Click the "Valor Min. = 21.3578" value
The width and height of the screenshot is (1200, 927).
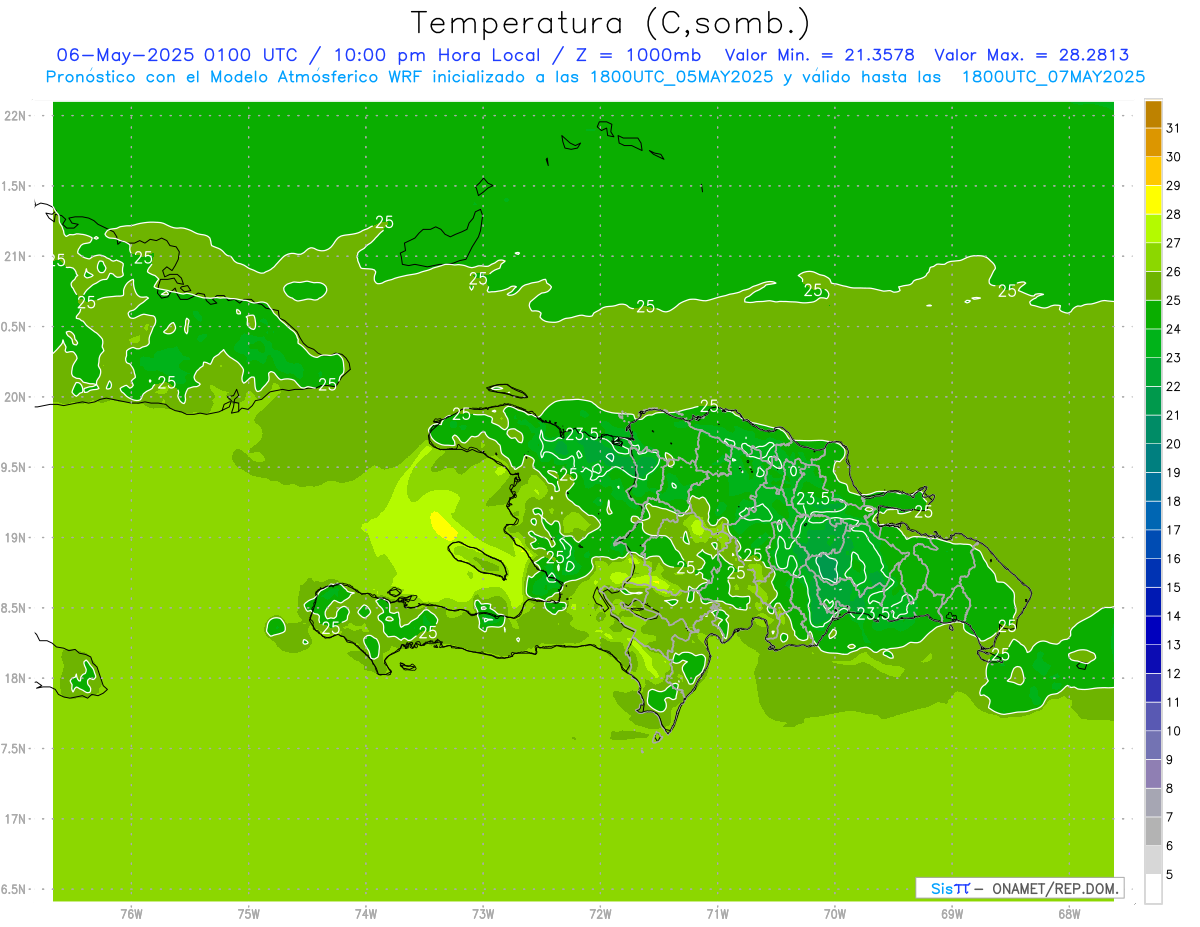(820, 55)
